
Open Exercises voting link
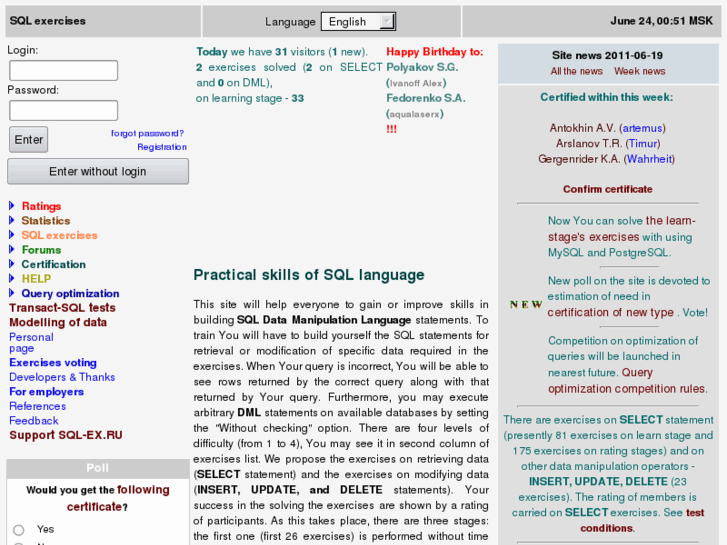[x=53, y=363]
